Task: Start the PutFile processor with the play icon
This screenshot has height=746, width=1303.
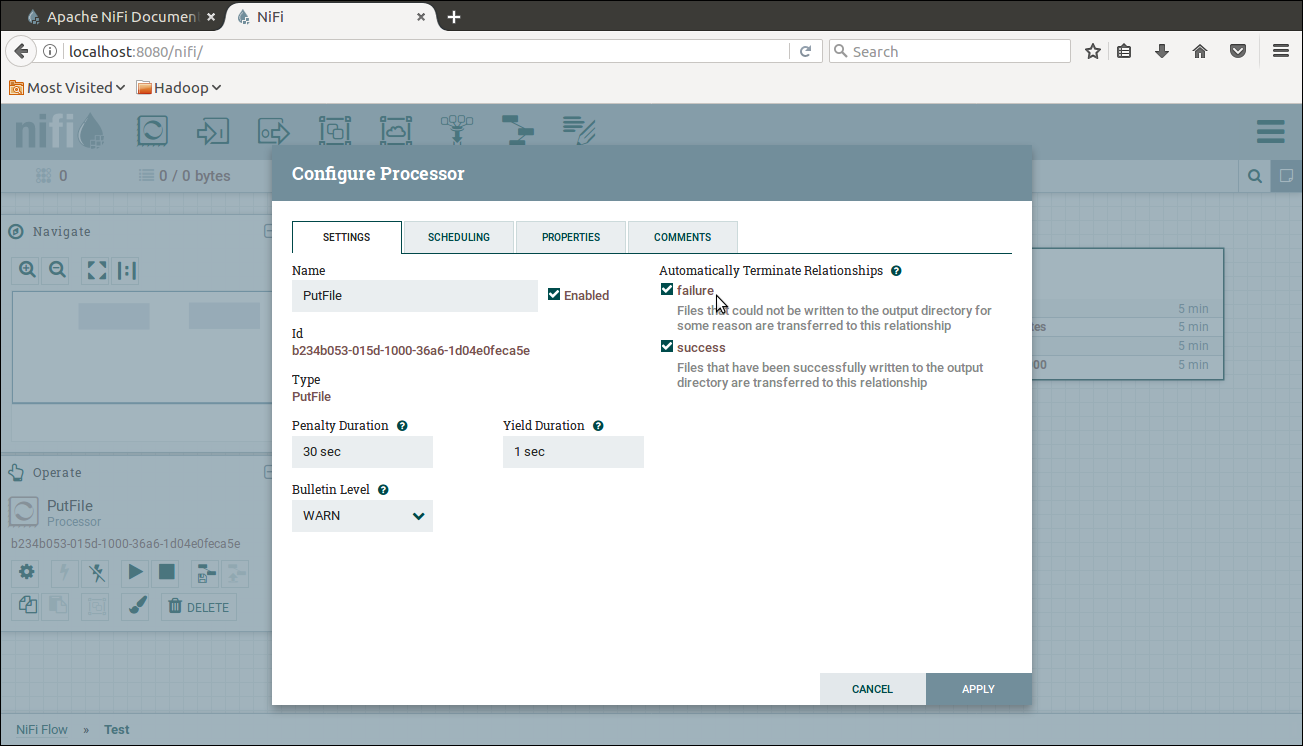Action: click(x=134, y=572)
